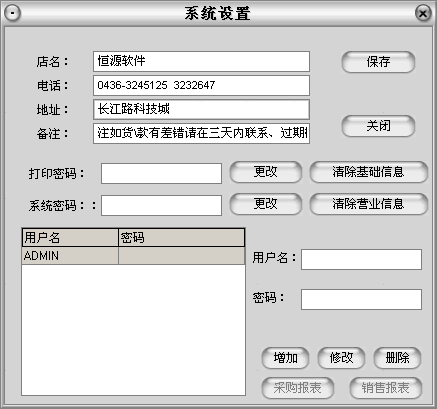The width and height of the screenshot is (437, 409).
Task: Focus the 用户名 field beside the user table
Action: 362,259
